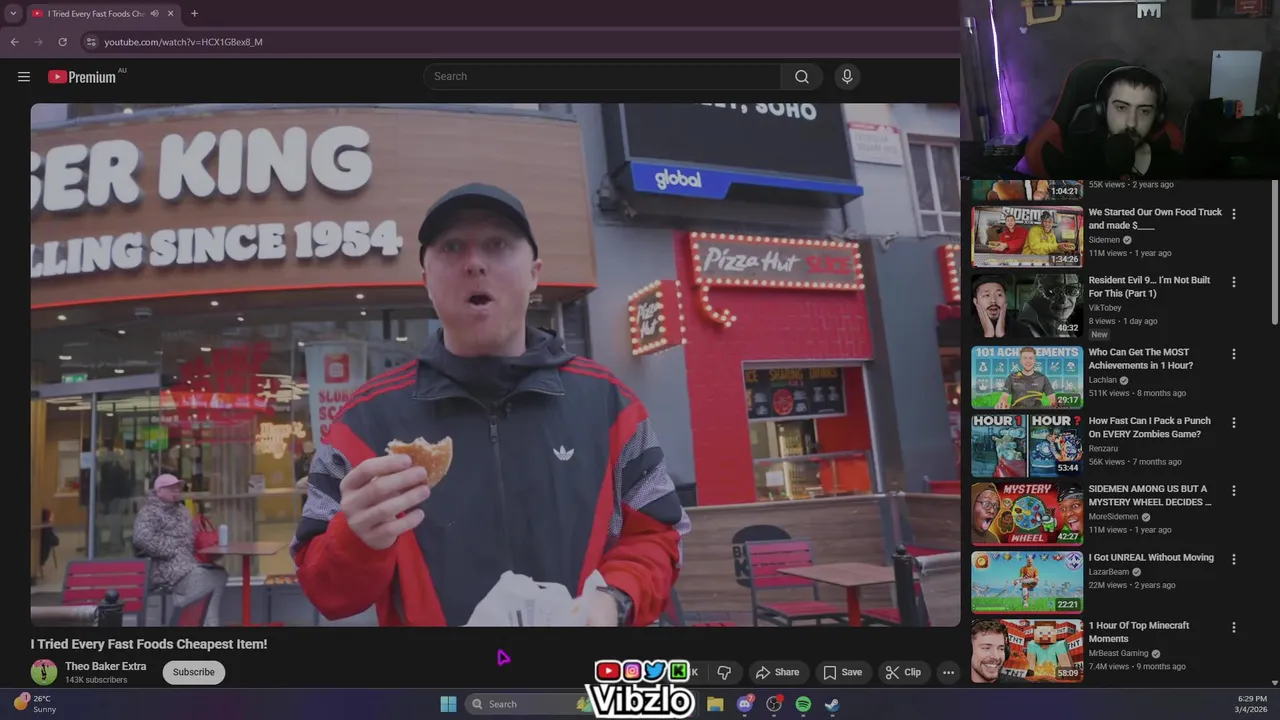The width and height of the screenshot is (1280, 720).
Task: Click the VikTobey channel name
Action: coord(1105,308)
